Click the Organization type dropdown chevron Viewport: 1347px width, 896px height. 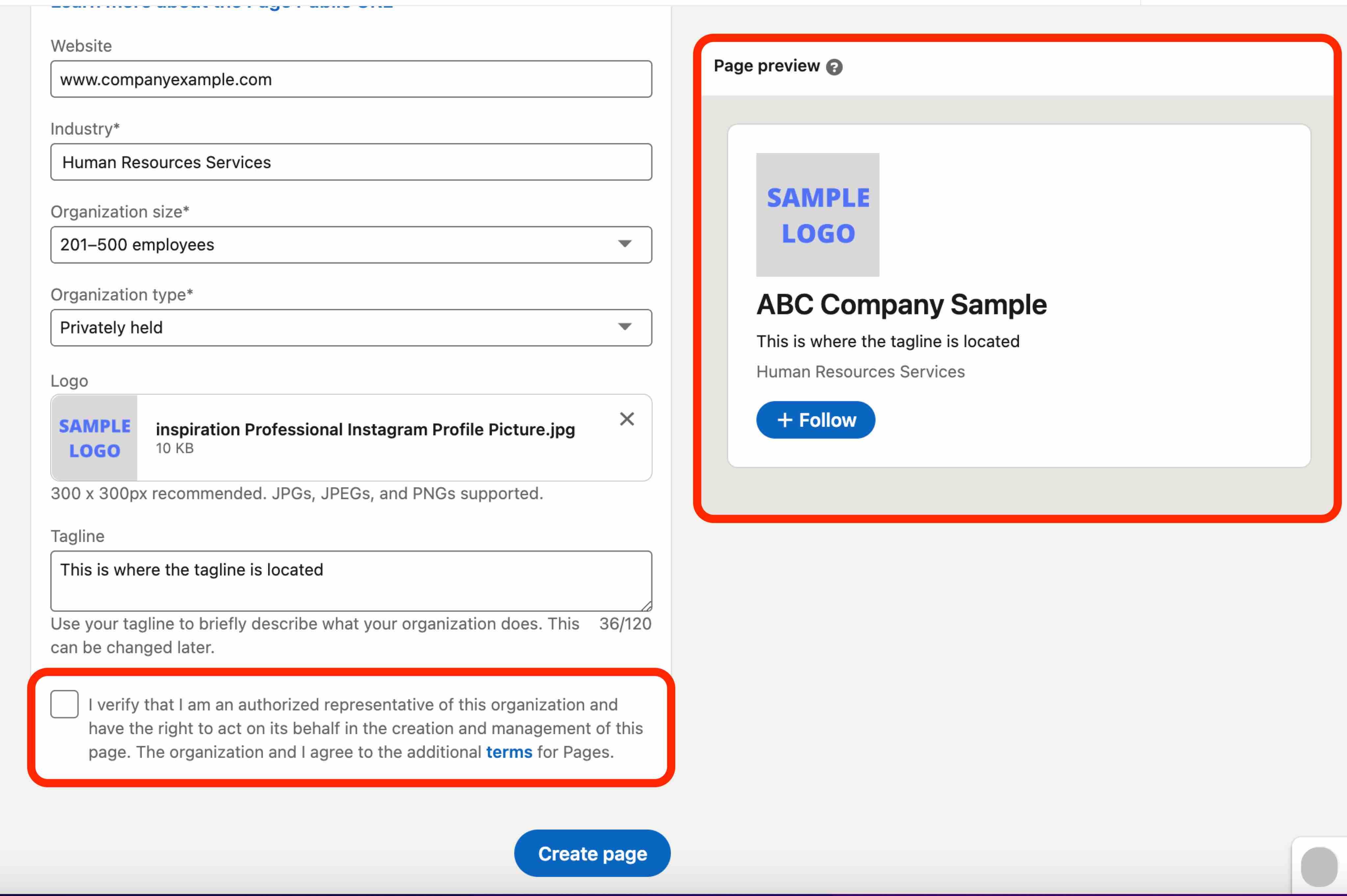tap(625, 327)
